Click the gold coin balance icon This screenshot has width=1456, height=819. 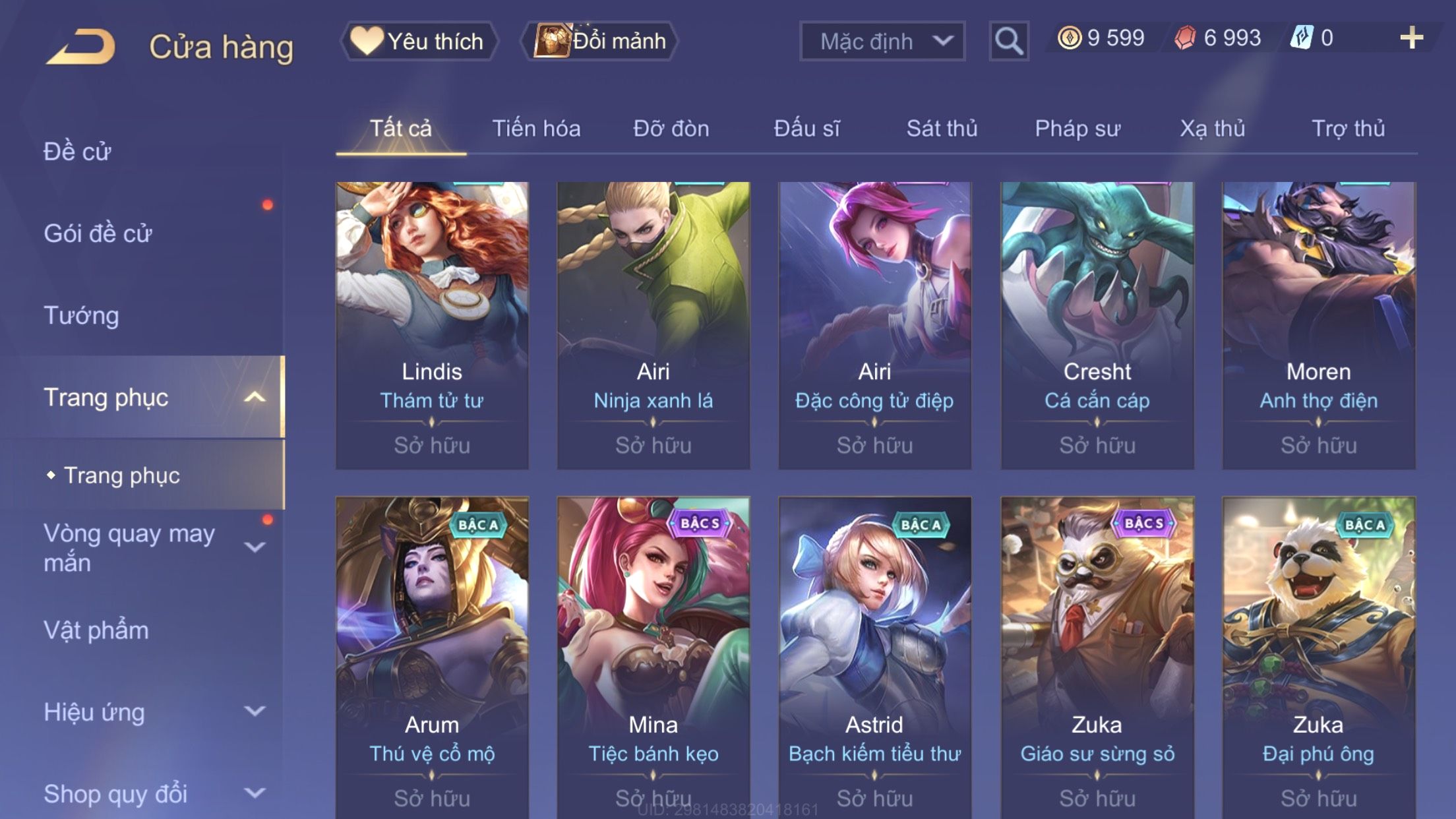click(x=1069, y=38)
